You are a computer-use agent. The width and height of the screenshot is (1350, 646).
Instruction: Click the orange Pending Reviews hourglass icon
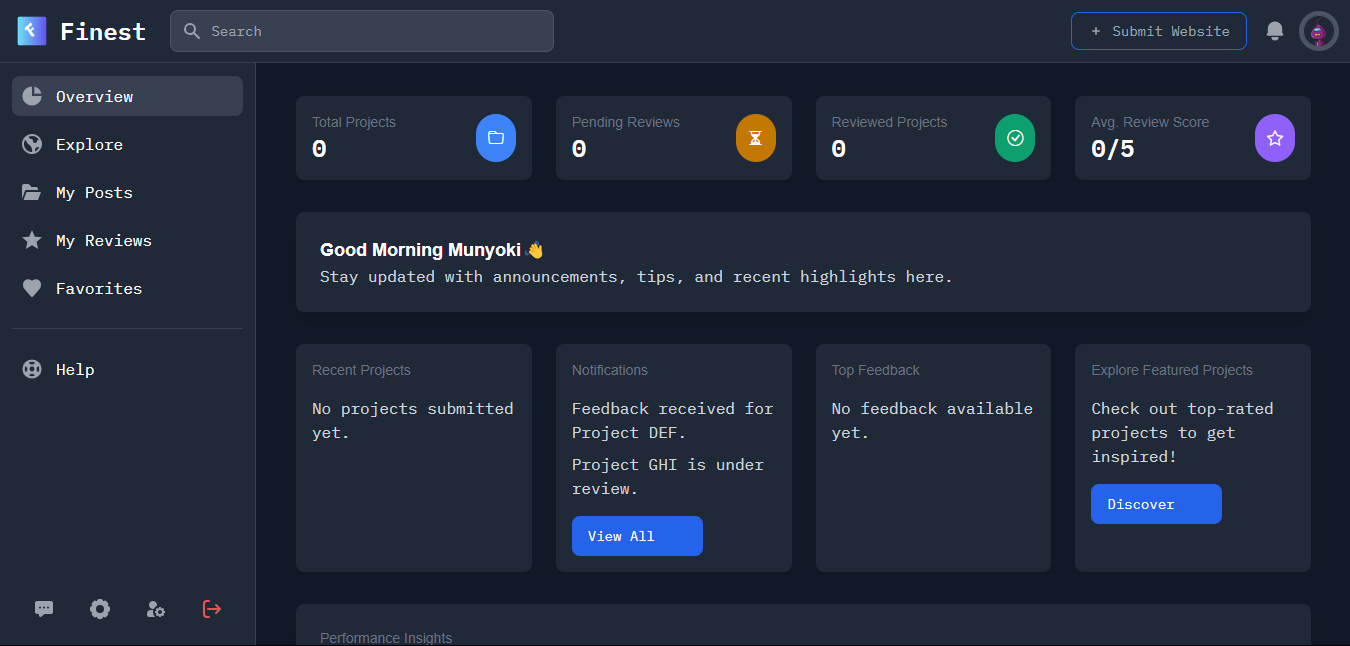coord(756,138)
